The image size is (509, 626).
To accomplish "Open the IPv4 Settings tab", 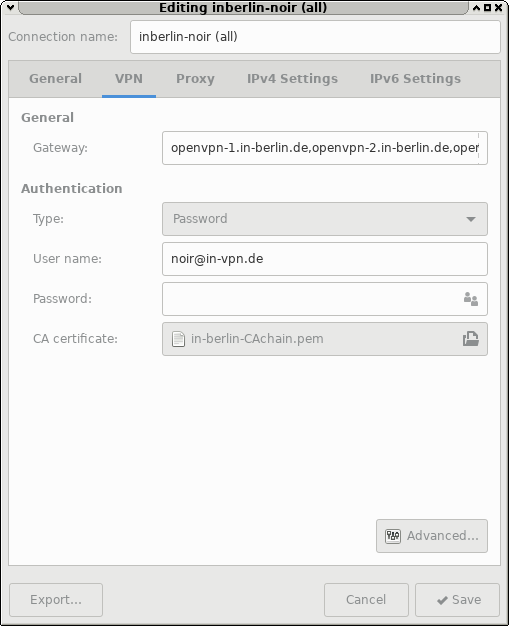I will click(x=292, y=79).
